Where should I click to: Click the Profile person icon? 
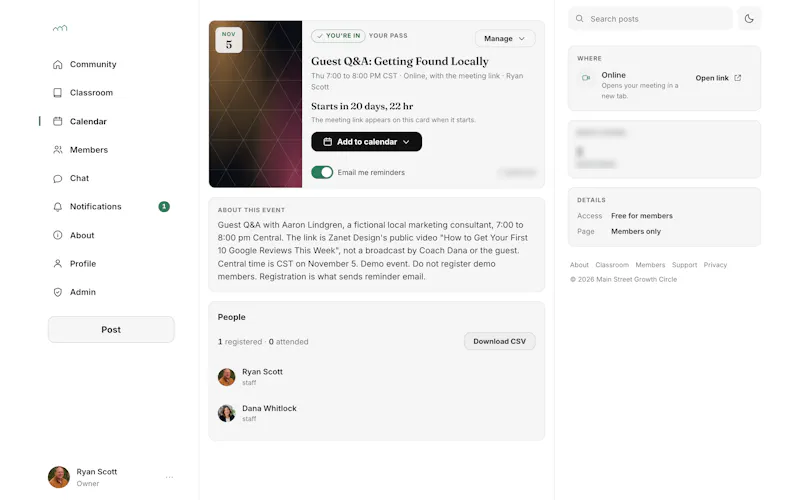coord(58,264)
